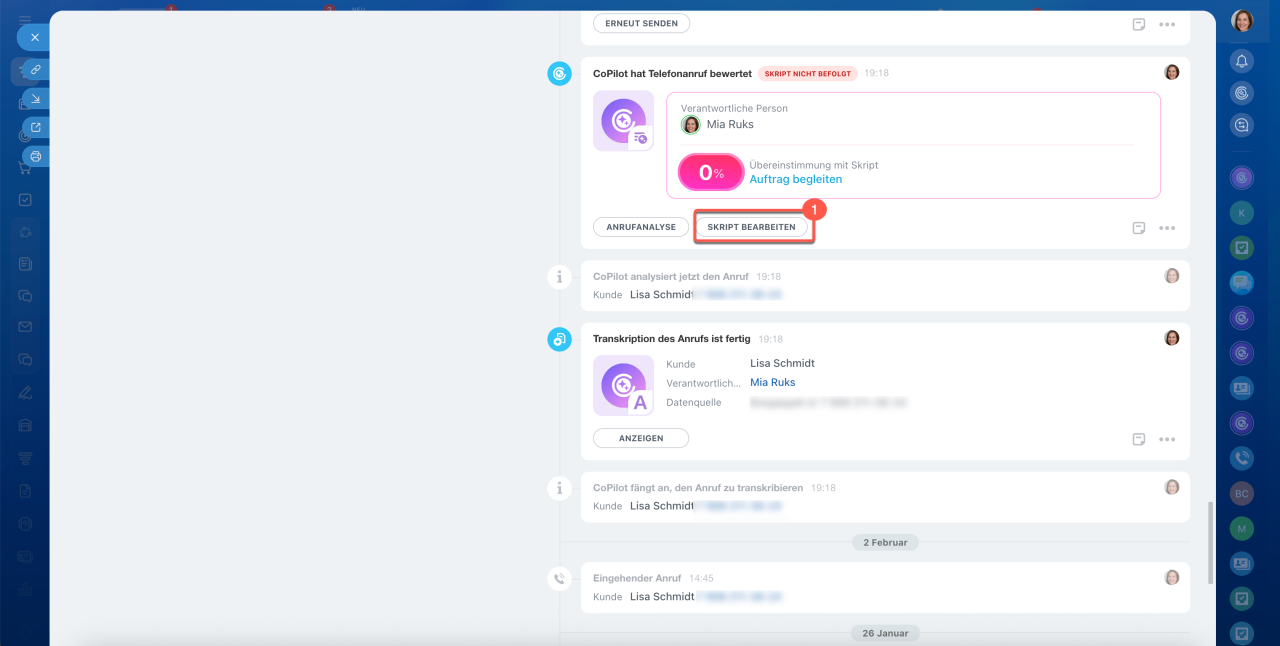The image size is (1280, 646).
Task: Open user profile avatar at top right
Action: click(x=1242, y=20)
